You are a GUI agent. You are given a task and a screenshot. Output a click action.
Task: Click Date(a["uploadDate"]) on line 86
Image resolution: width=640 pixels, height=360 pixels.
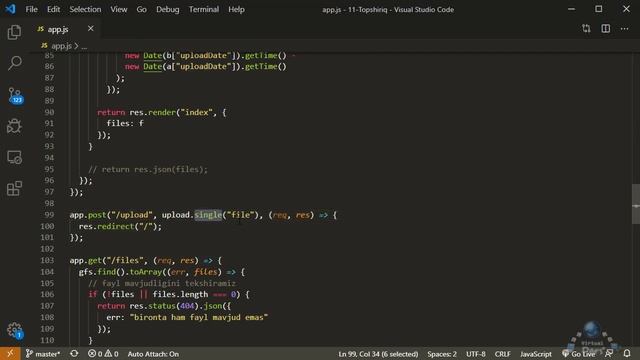(x=192, y=66)
